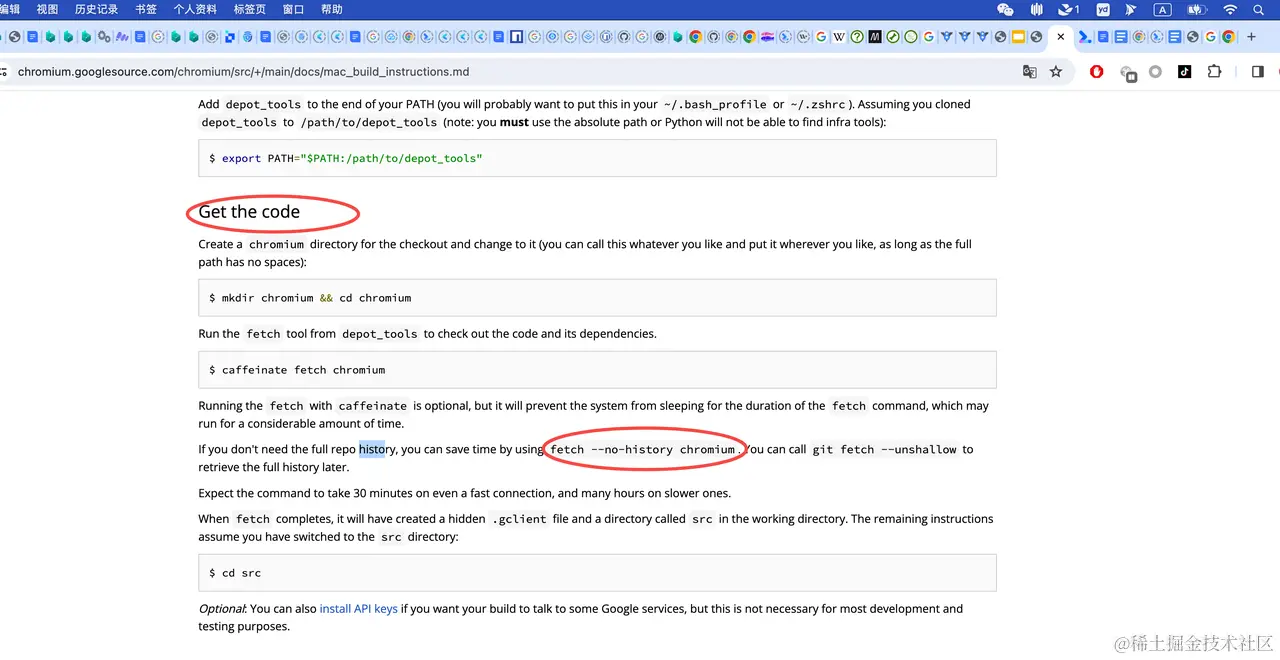Open the 视图 menu
Image resolution: width=1280 pixels, height=660 pixels.
pos(47,9)
